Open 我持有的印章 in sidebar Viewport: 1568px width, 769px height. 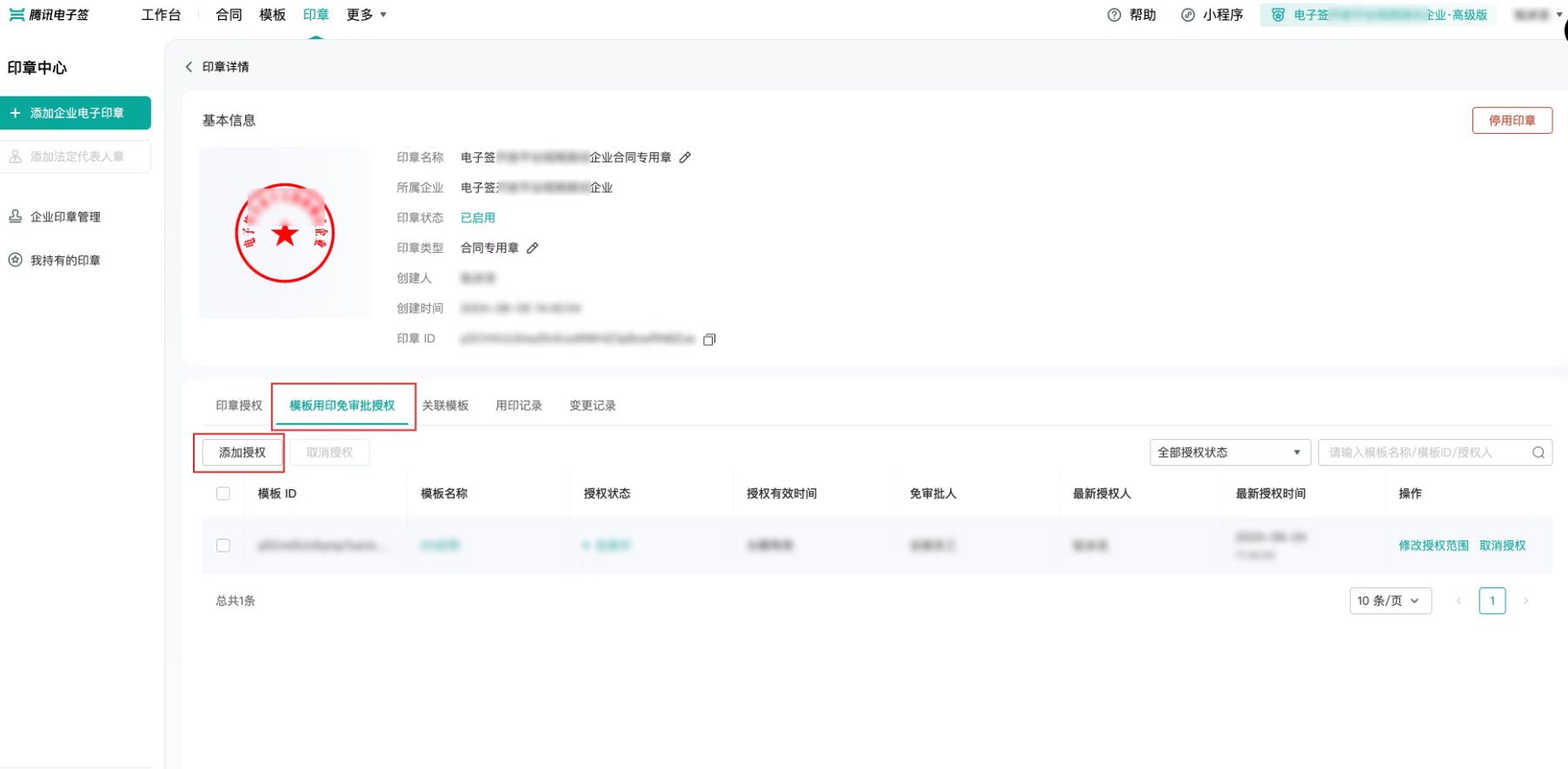point(65,260)
